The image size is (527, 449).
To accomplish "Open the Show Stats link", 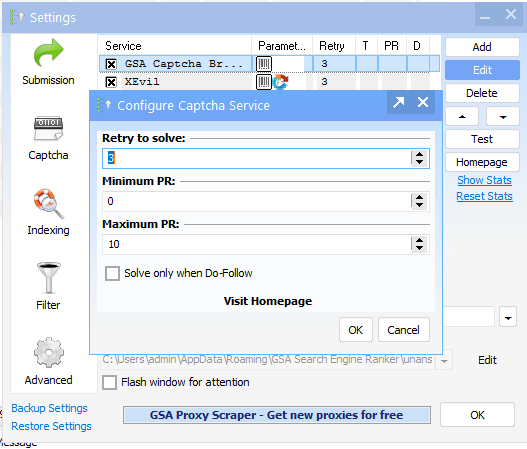I will 484,180.
